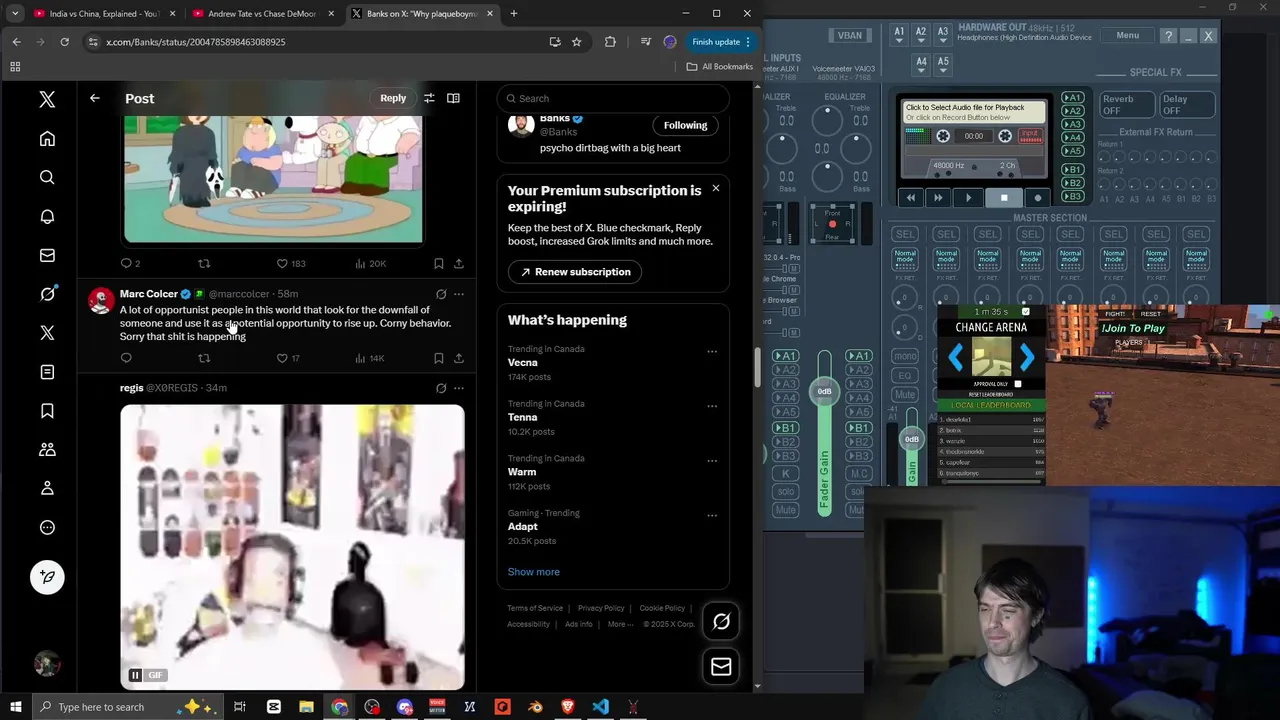Open floating Messages button at bottom right
The height and width of the screenshot is (720, 1280).
[x=721, y=667]
